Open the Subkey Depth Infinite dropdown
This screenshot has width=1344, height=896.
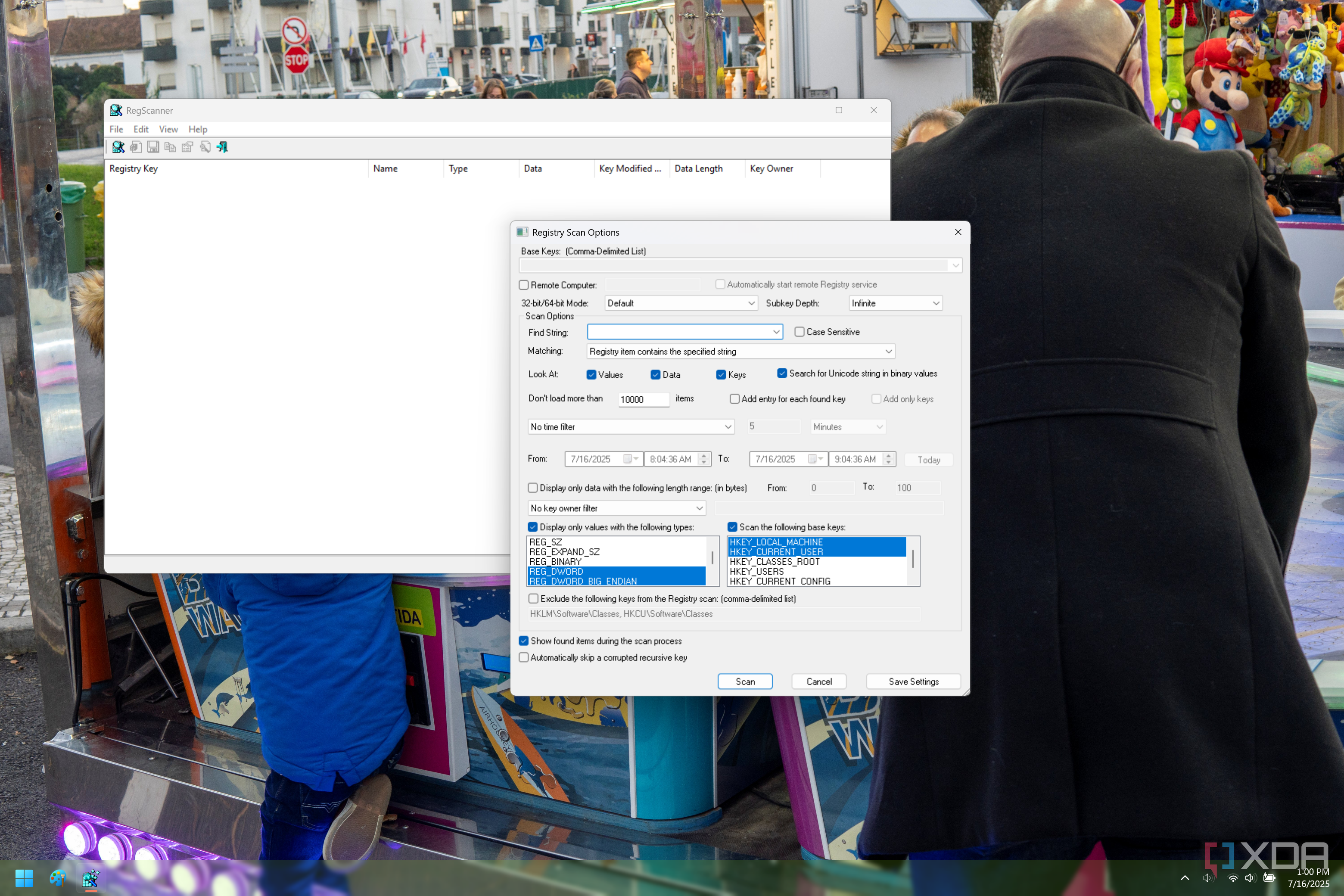(x=936, y=303)
